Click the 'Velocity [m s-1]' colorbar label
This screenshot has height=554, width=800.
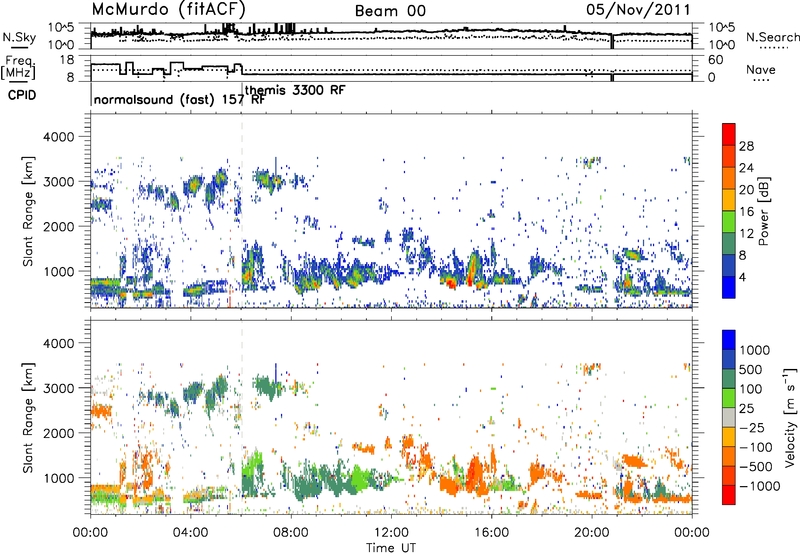[x=790, y=417]
